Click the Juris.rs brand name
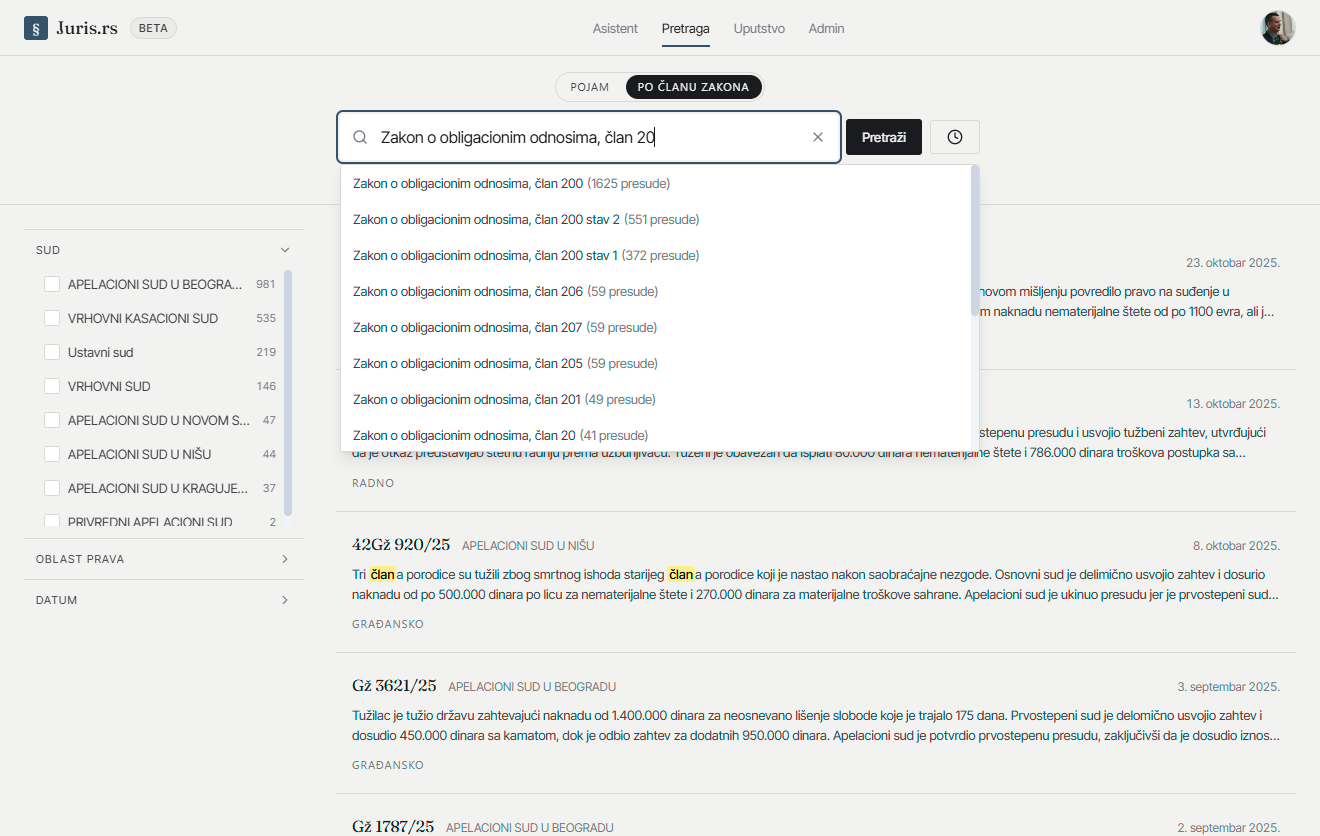 (87, 28)
